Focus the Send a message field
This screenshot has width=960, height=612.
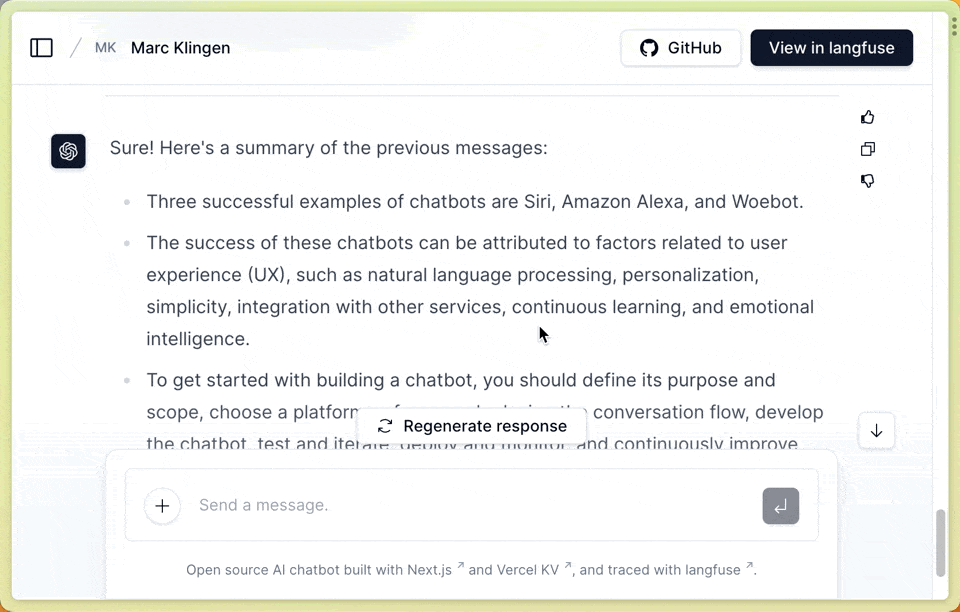pyautogui.click(x=400, y=506)
